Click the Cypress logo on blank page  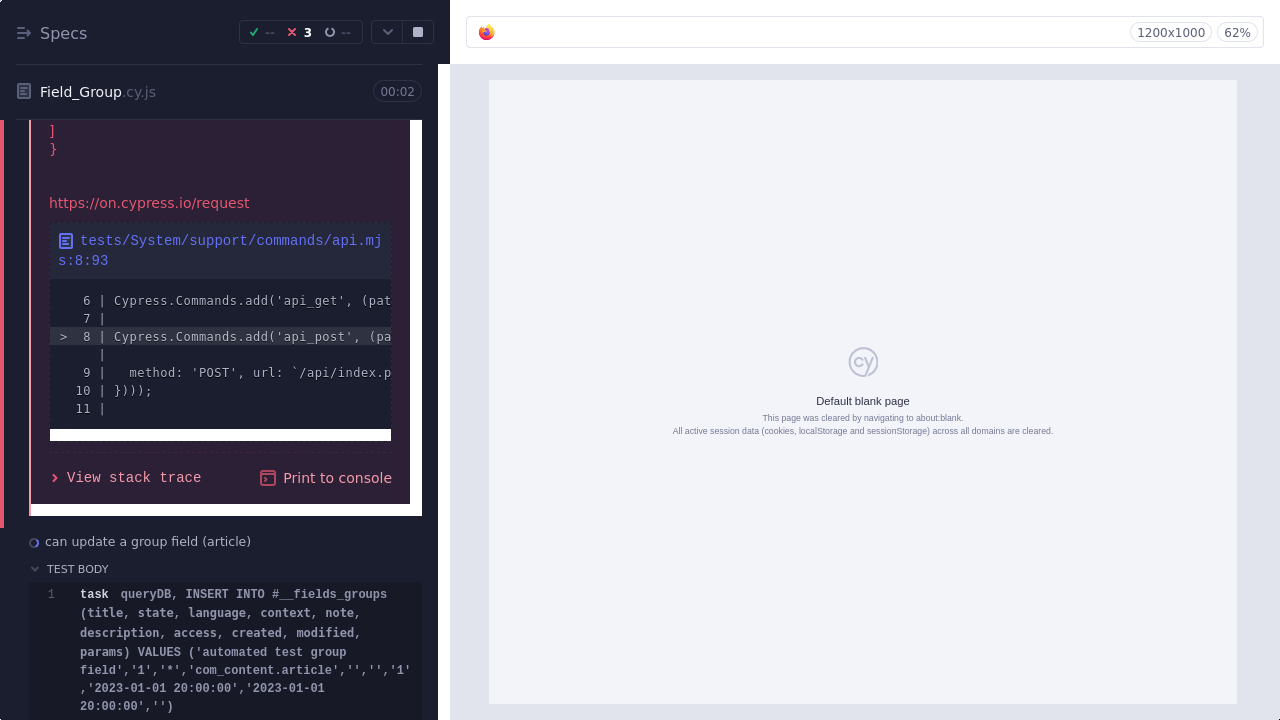(x=863, y=362)
